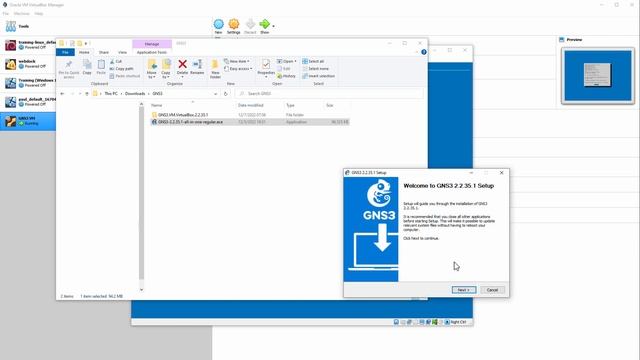
Task: Open the New item dropdown
Action: tap(237, 61)
